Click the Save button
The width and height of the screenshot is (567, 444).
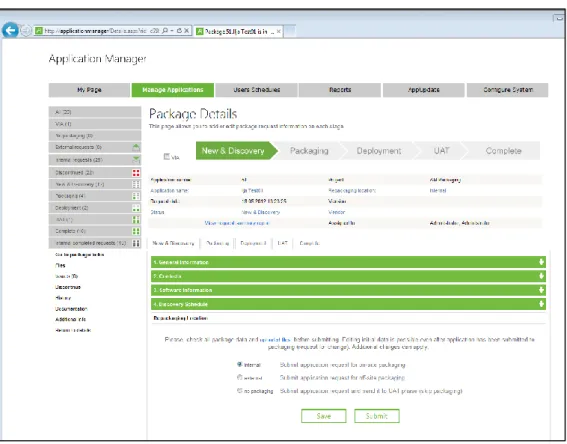324,416
